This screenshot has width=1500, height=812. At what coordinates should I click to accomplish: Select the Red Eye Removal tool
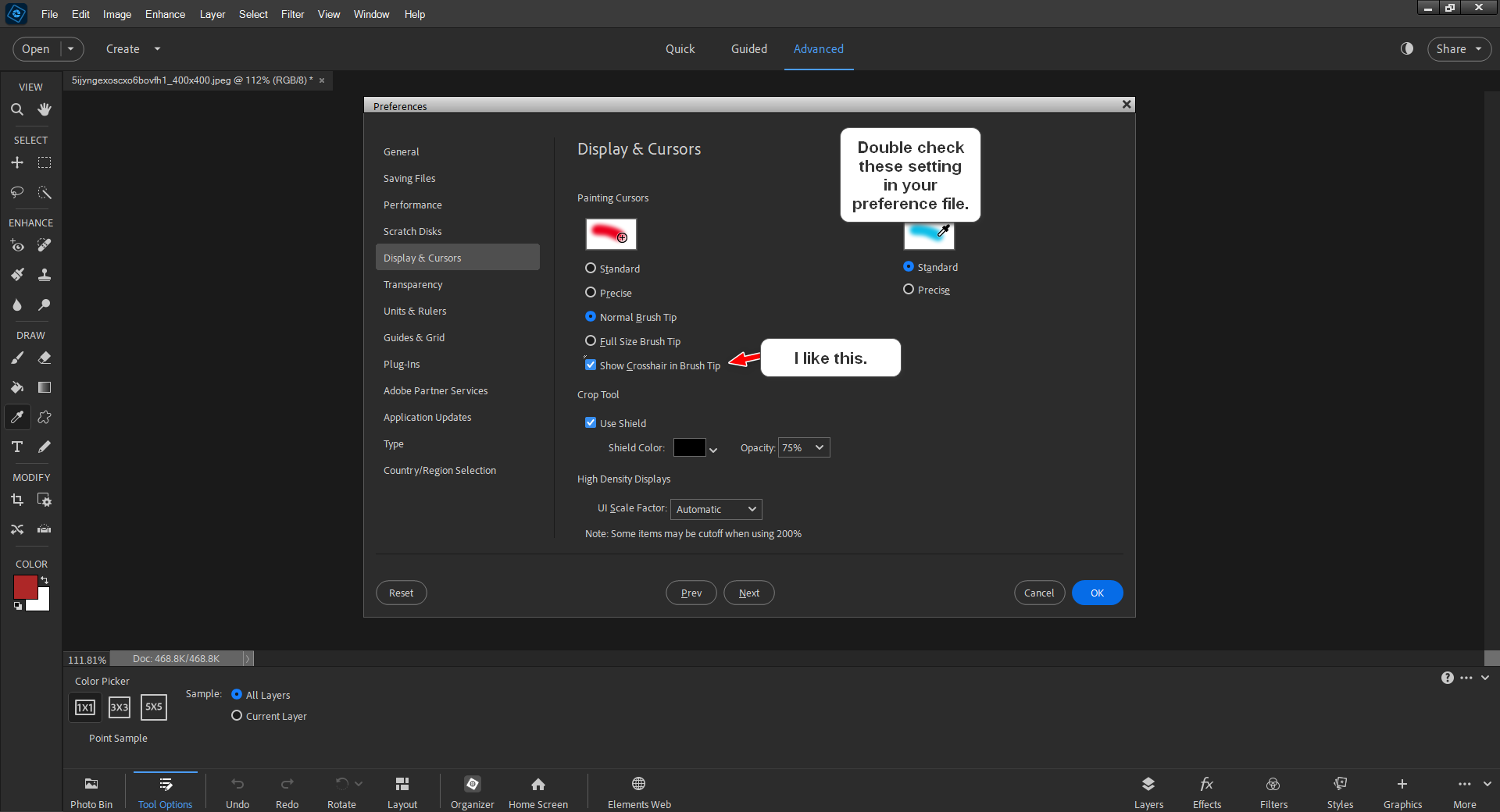(17, 246)
